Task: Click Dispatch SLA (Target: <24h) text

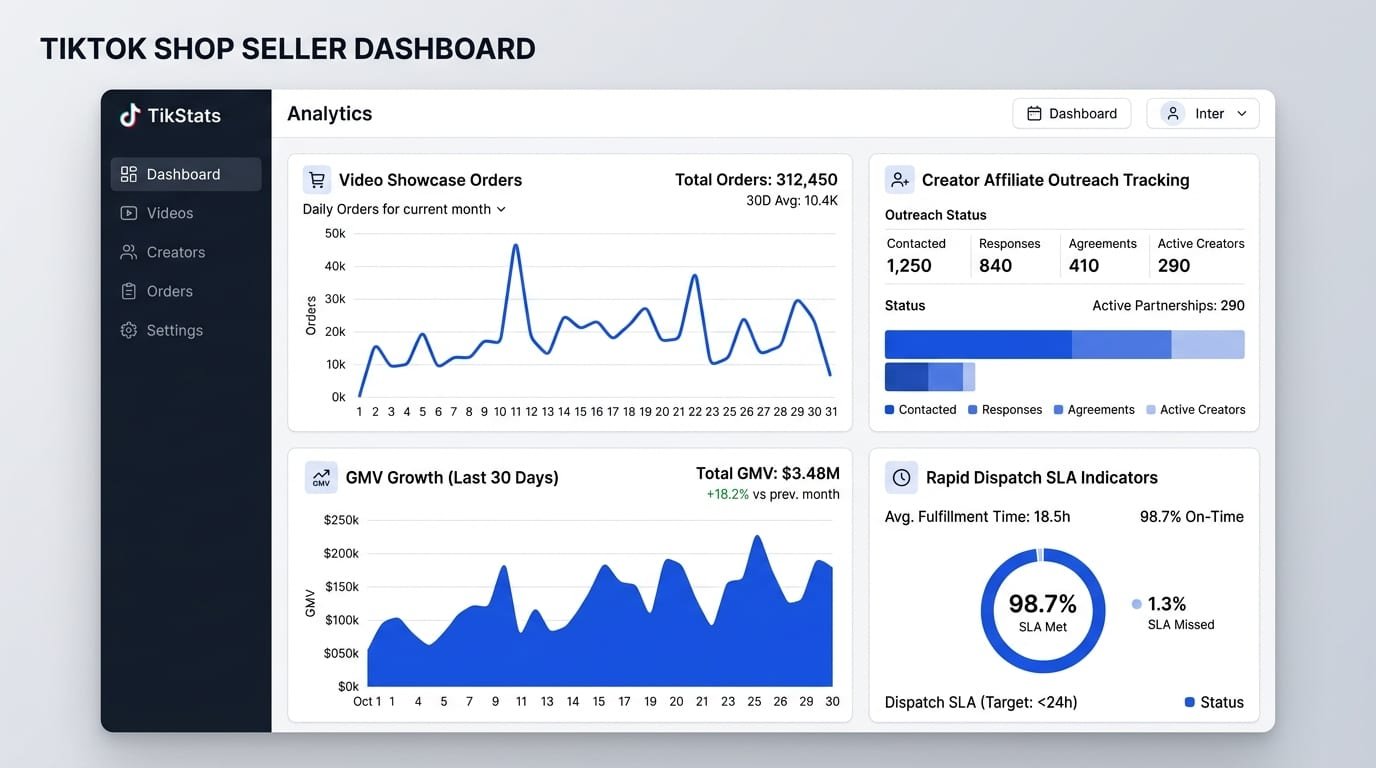Action: click(x=981, y=703)
